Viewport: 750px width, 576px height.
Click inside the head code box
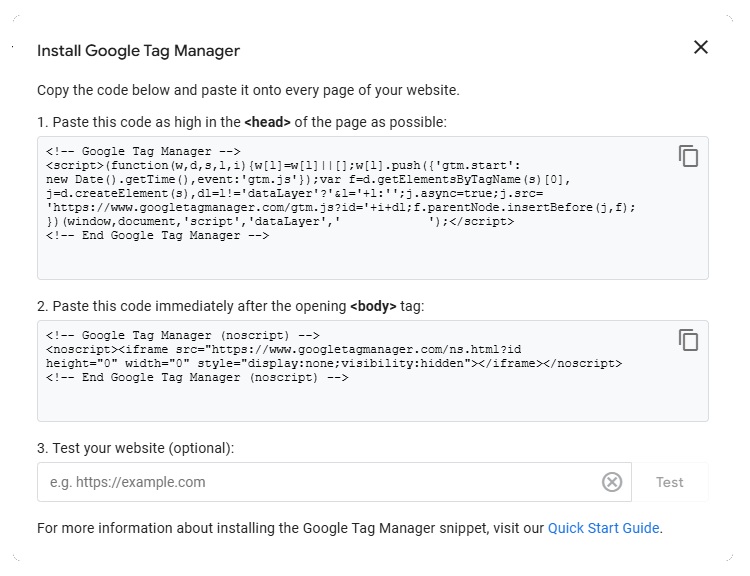point(373,208)
